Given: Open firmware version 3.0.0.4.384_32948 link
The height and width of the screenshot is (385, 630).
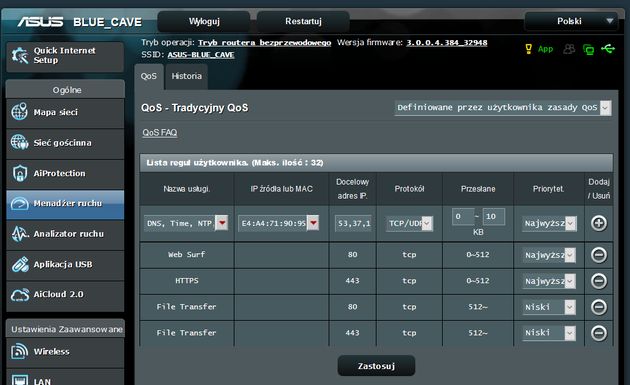Looking at the screenshot, I should (x=447, y=43).
